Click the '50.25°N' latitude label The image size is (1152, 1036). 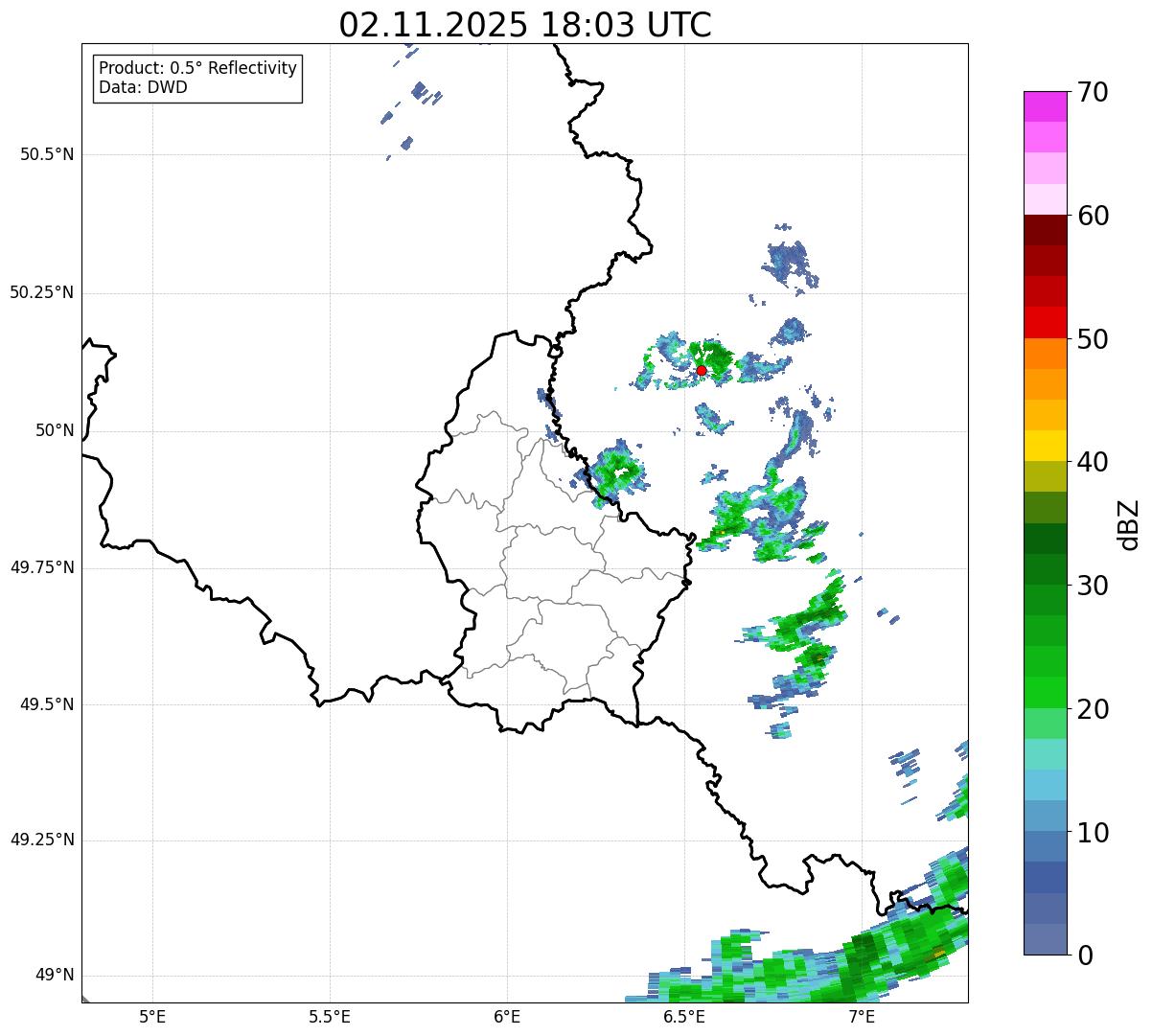click(42, 292)
